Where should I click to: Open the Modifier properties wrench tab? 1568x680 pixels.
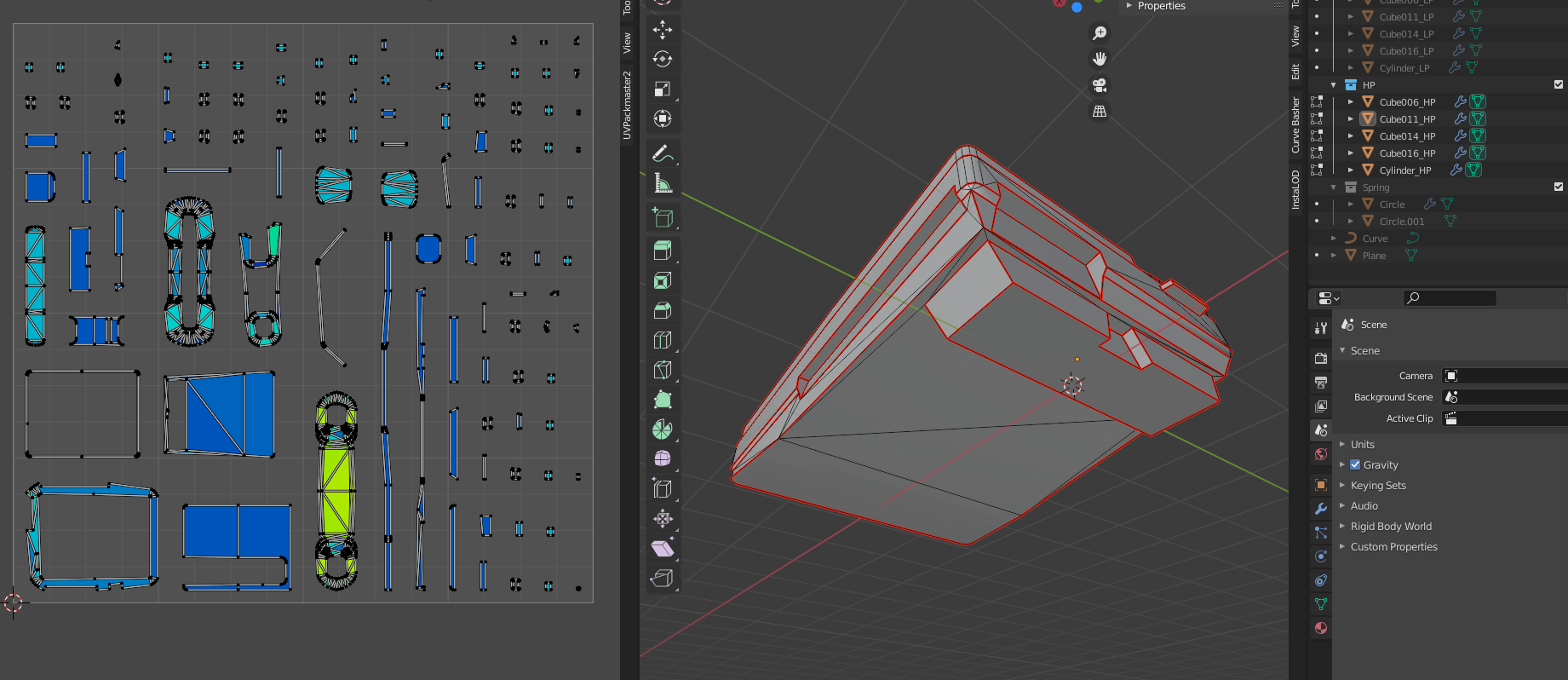[x=1321, y=509]
